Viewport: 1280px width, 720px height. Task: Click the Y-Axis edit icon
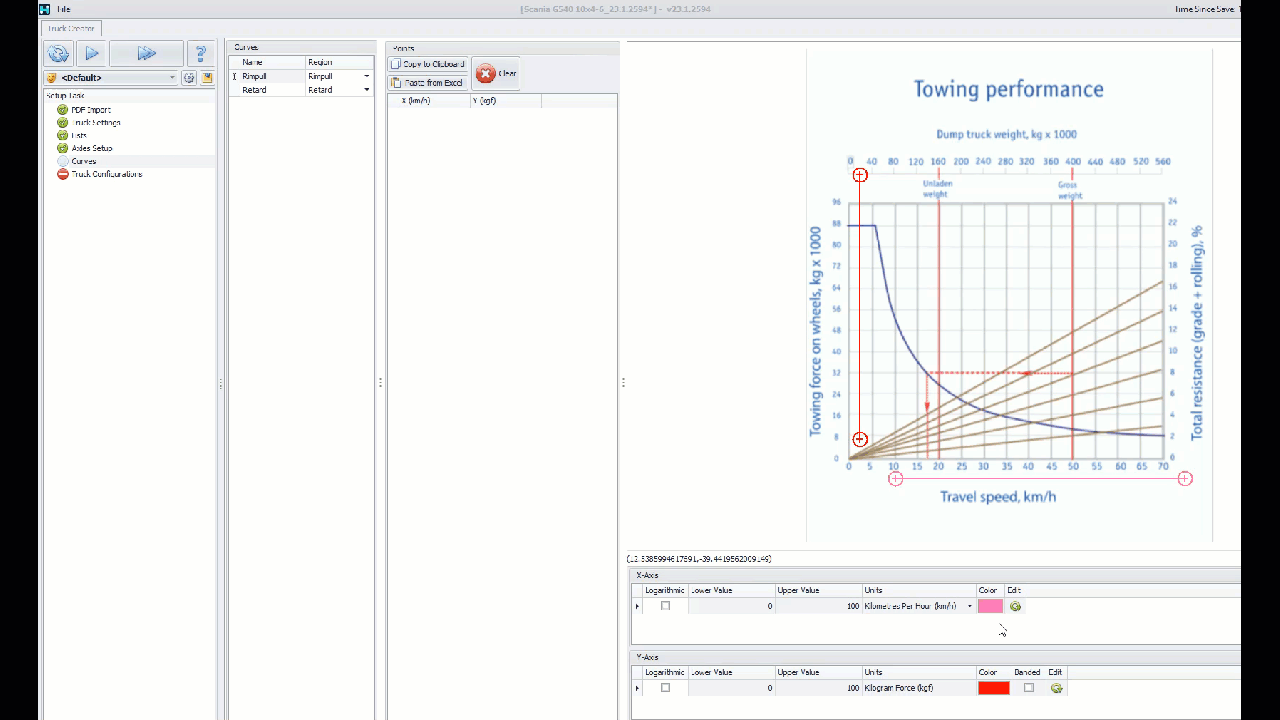coord(1056,688)
